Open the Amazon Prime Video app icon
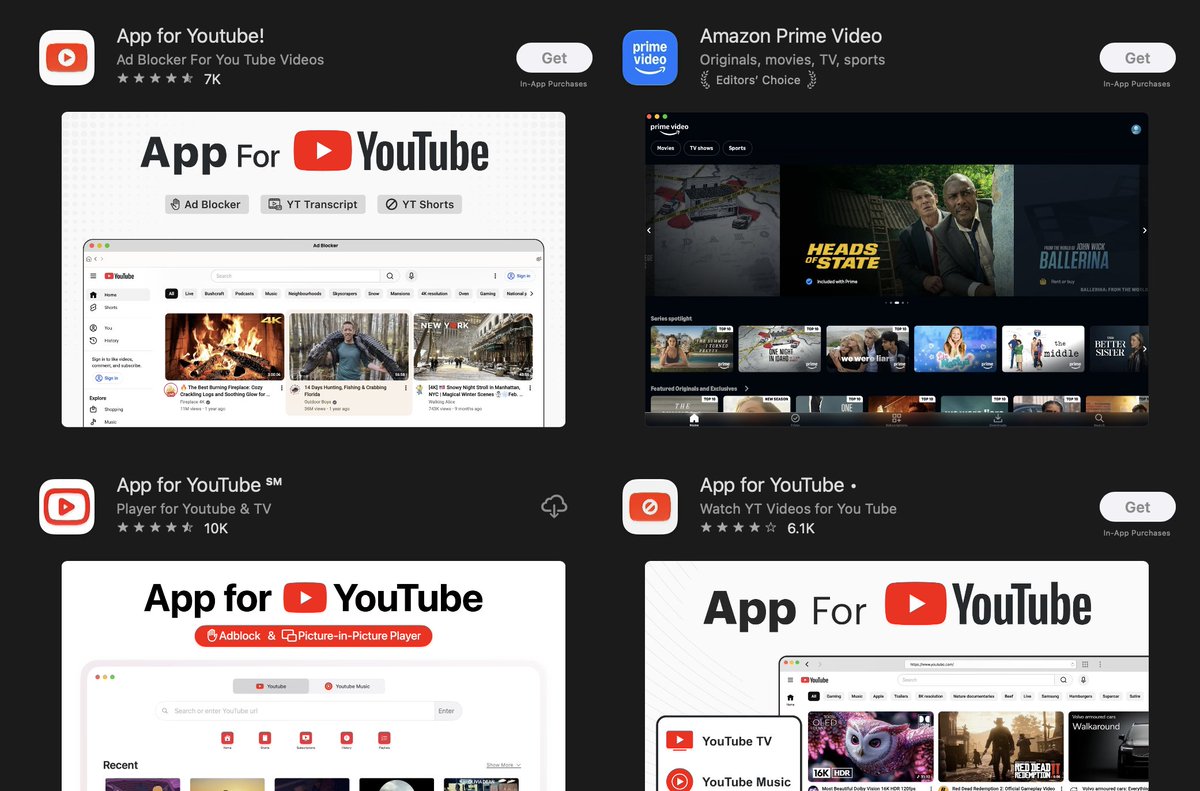 coord(650,58)
